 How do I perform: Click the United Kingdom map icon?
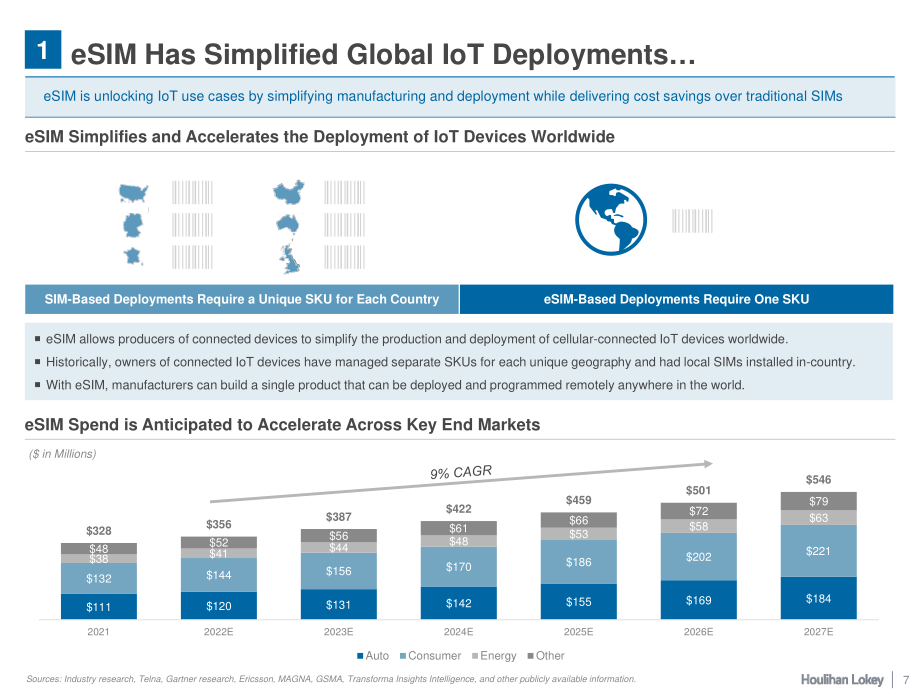[289, 260]
